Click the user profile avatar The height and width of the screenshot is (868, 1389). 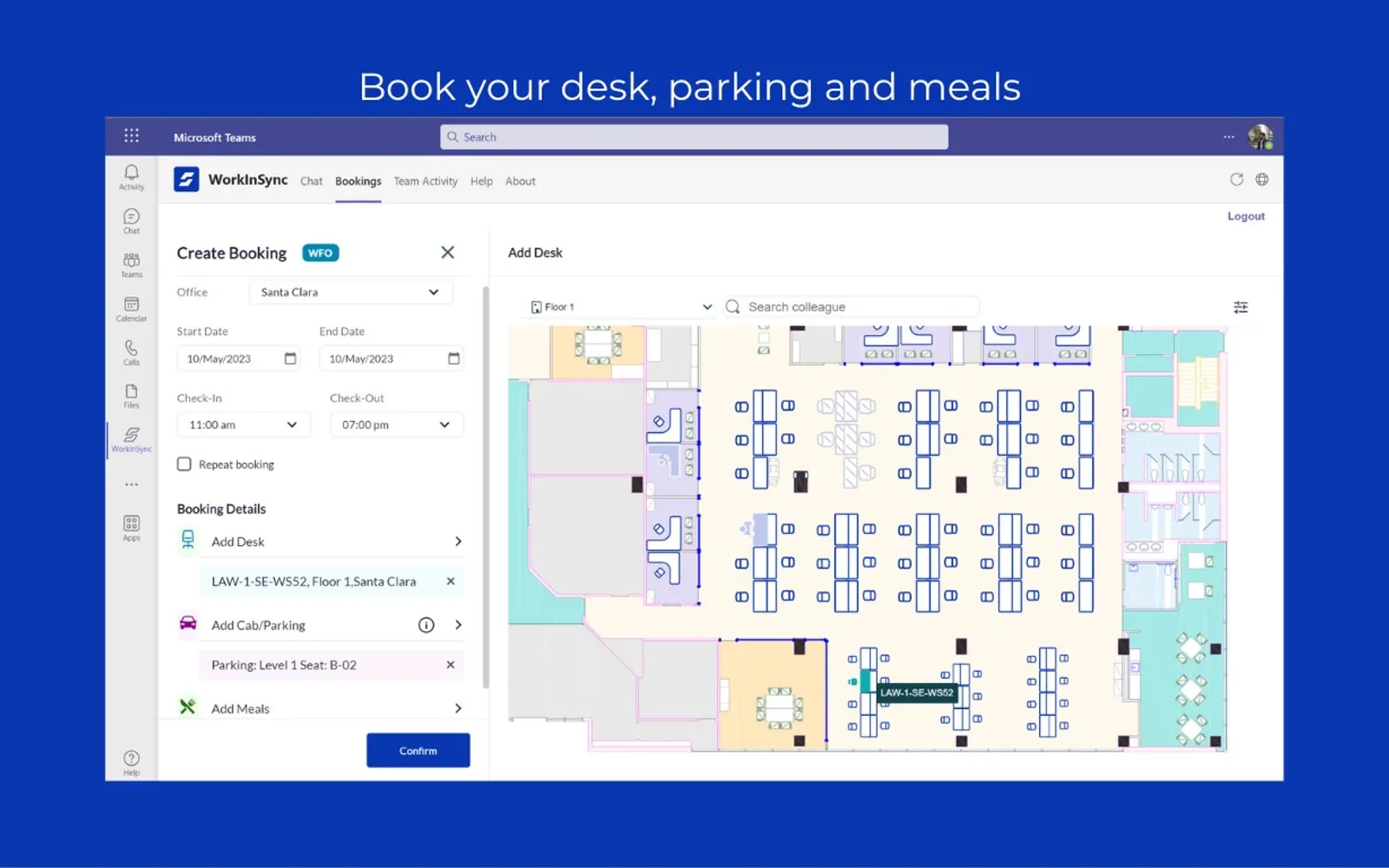tap(1261, 136)
